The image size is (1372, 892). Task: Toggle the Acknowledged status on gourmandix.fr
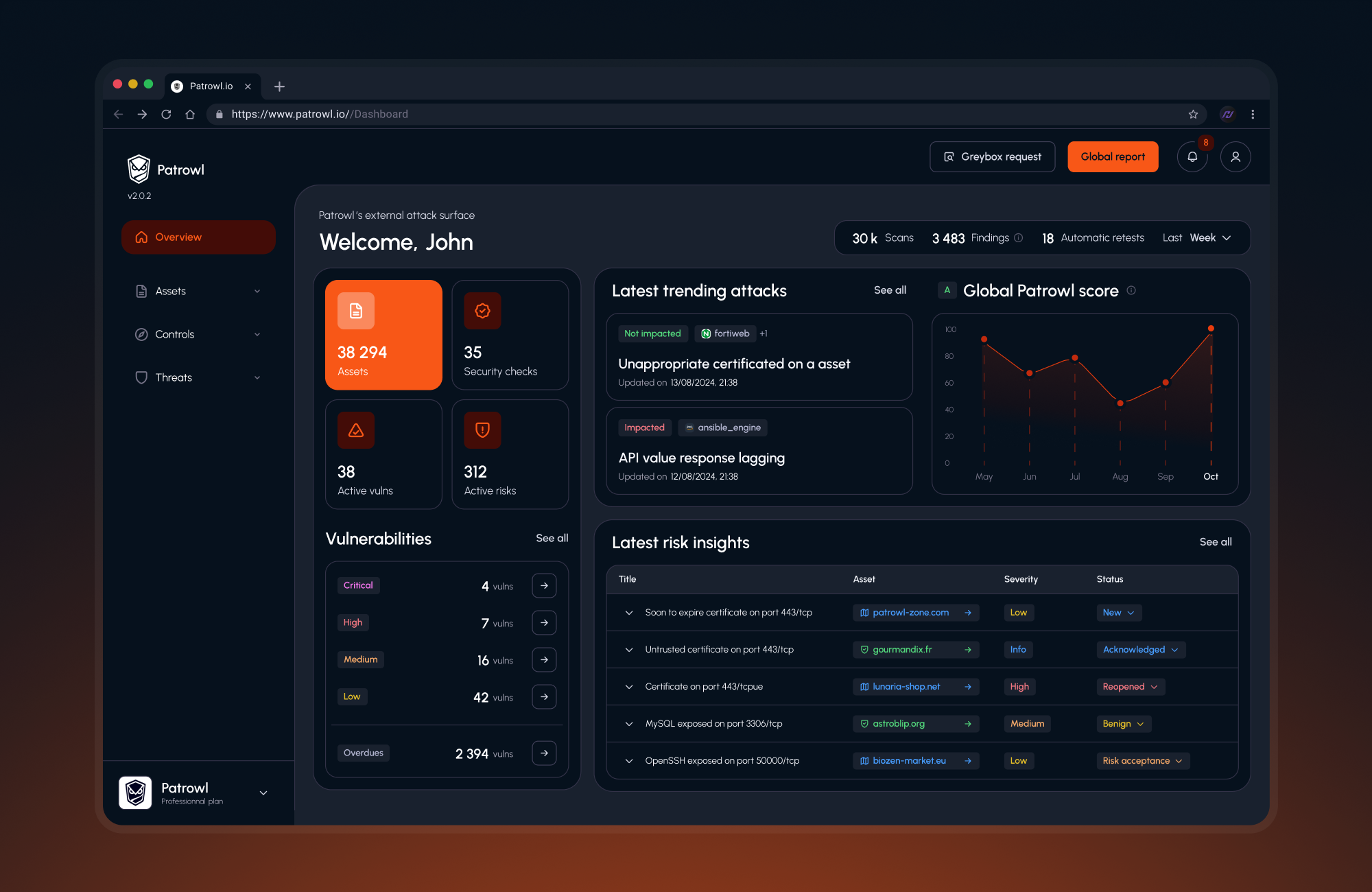pyautogui.click(x=1140, y=649)
